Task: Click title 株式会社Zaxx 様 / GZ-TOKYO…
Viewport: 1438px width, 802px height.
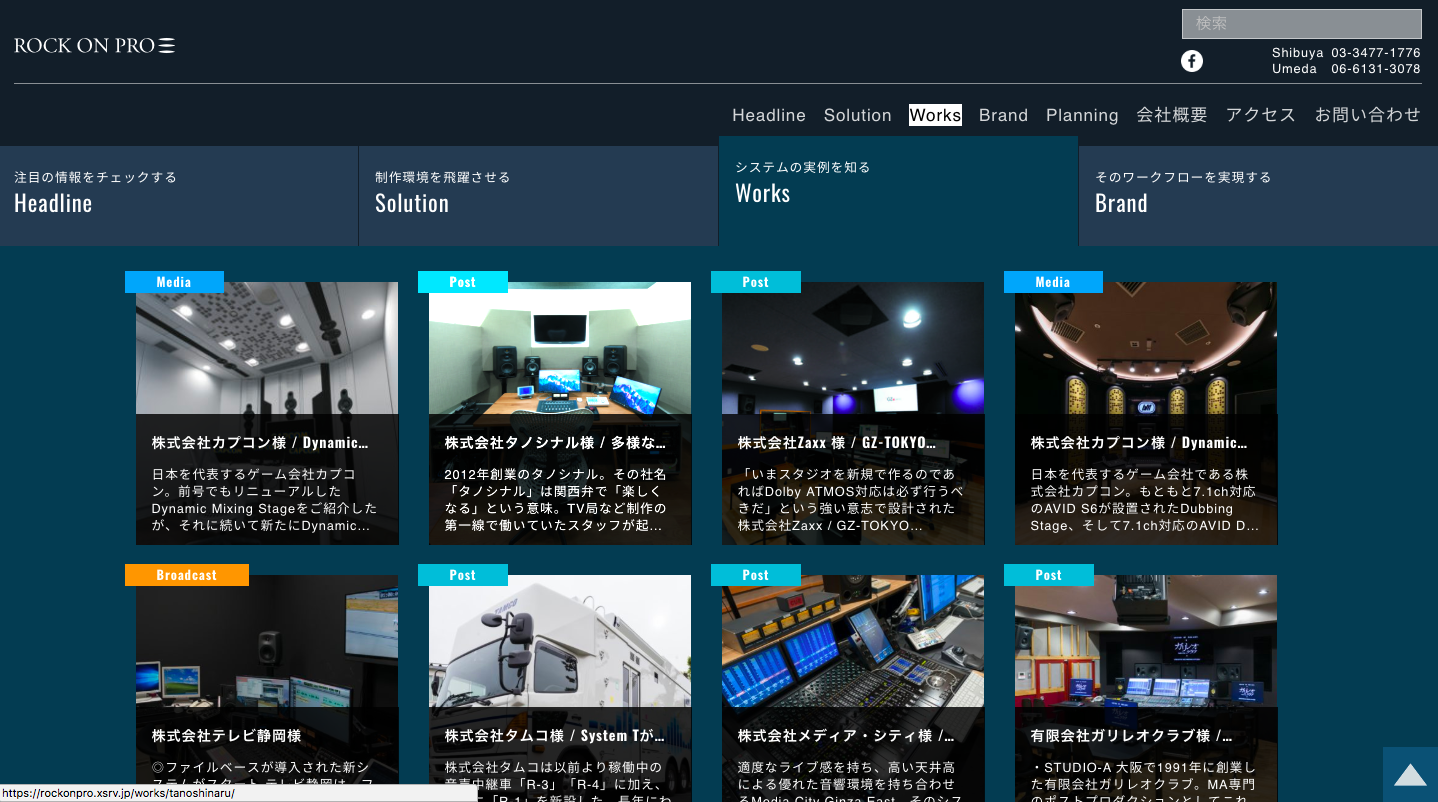Action: [x=837, y=442]
